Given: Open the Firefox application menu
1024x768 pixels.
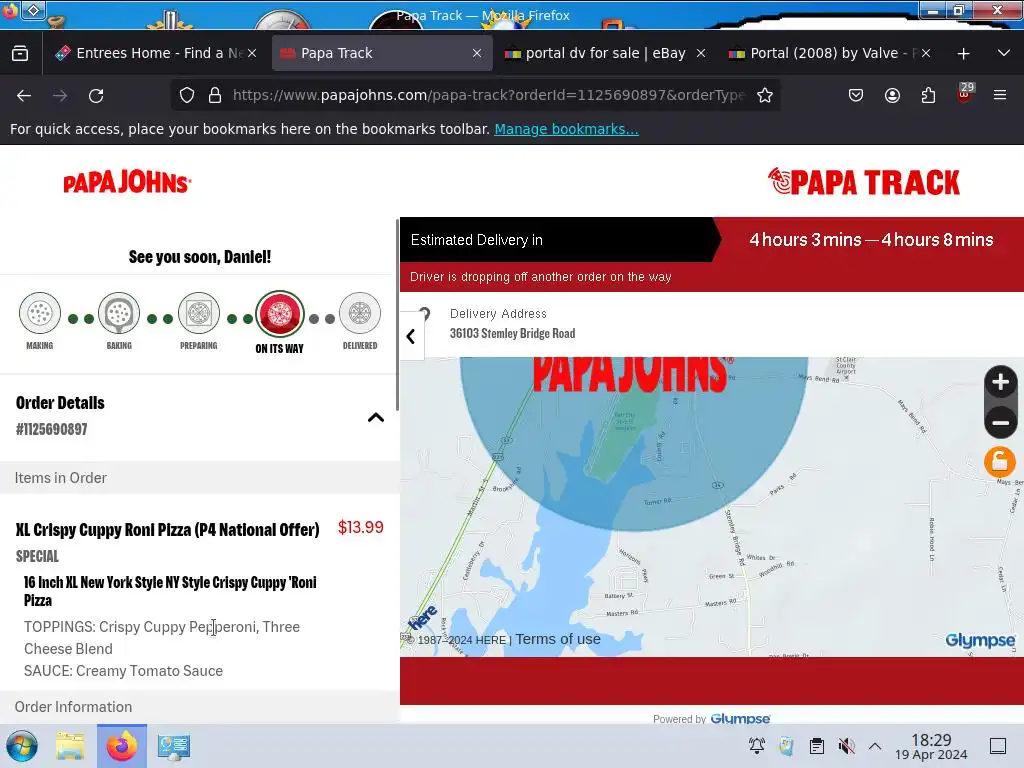Looking at the screenshot, I should point(1000,95).
